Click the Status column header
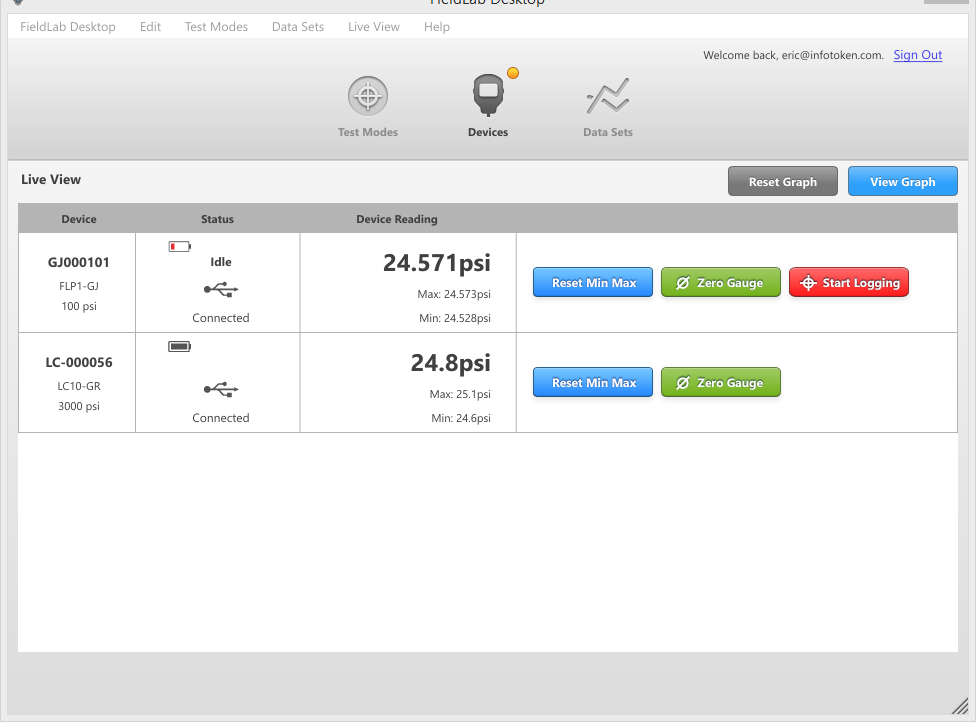The width and height of the screenshot is (976, 722). pos(217,219)
